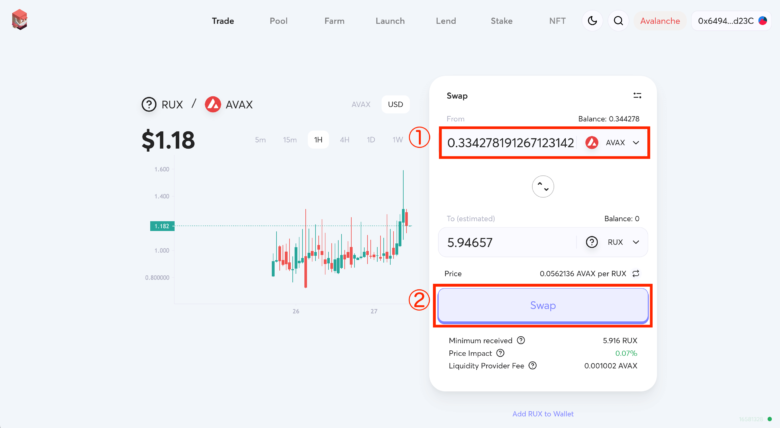Image resolution: width=780 pixels, height=428 pixels.
Task: Click the swap direction arrows button
Action: (x=543, y=186)
